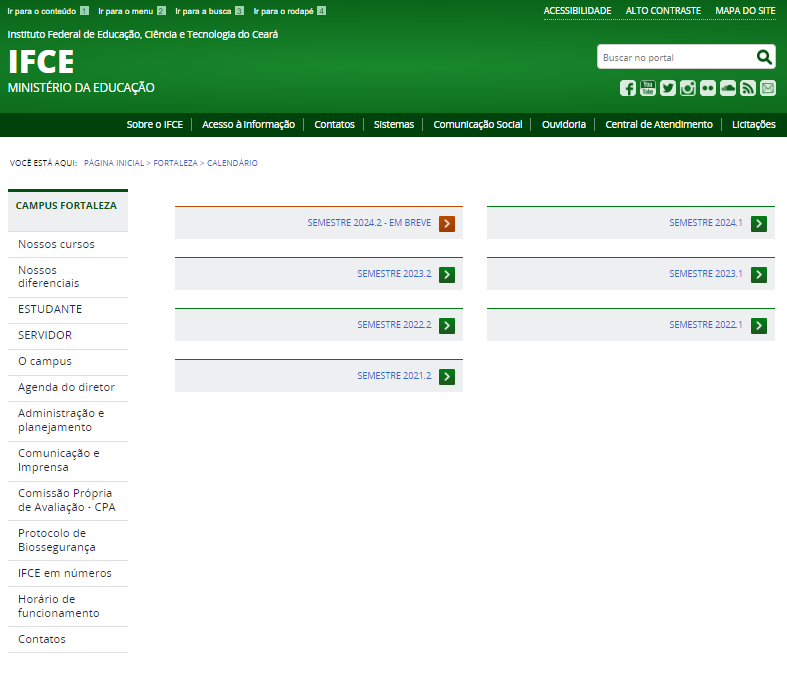The image size is (787, 700).
Task: Open the SoundCloud icon
Action: [728, 88]
